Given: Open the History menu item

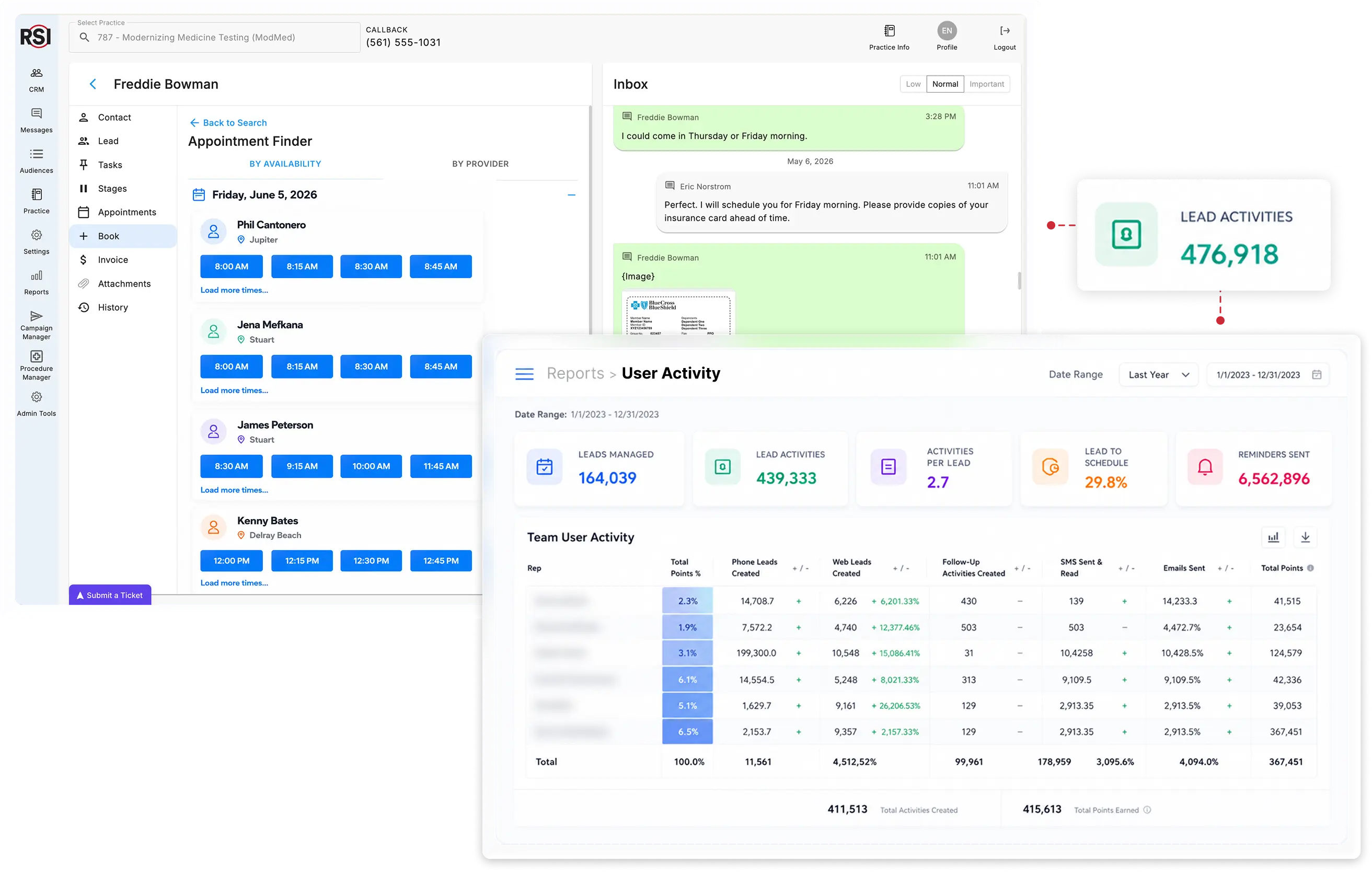Looking at the screenshot, I should 123,308.
